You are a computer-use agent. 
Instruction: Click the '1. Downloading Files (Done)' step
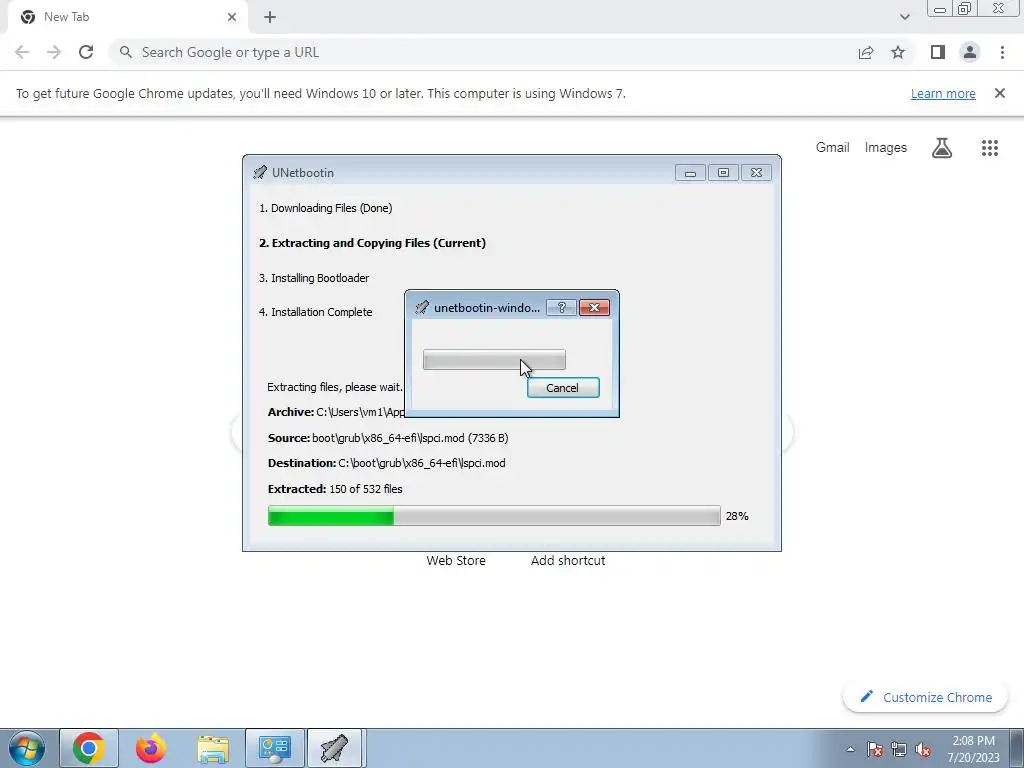325,208
